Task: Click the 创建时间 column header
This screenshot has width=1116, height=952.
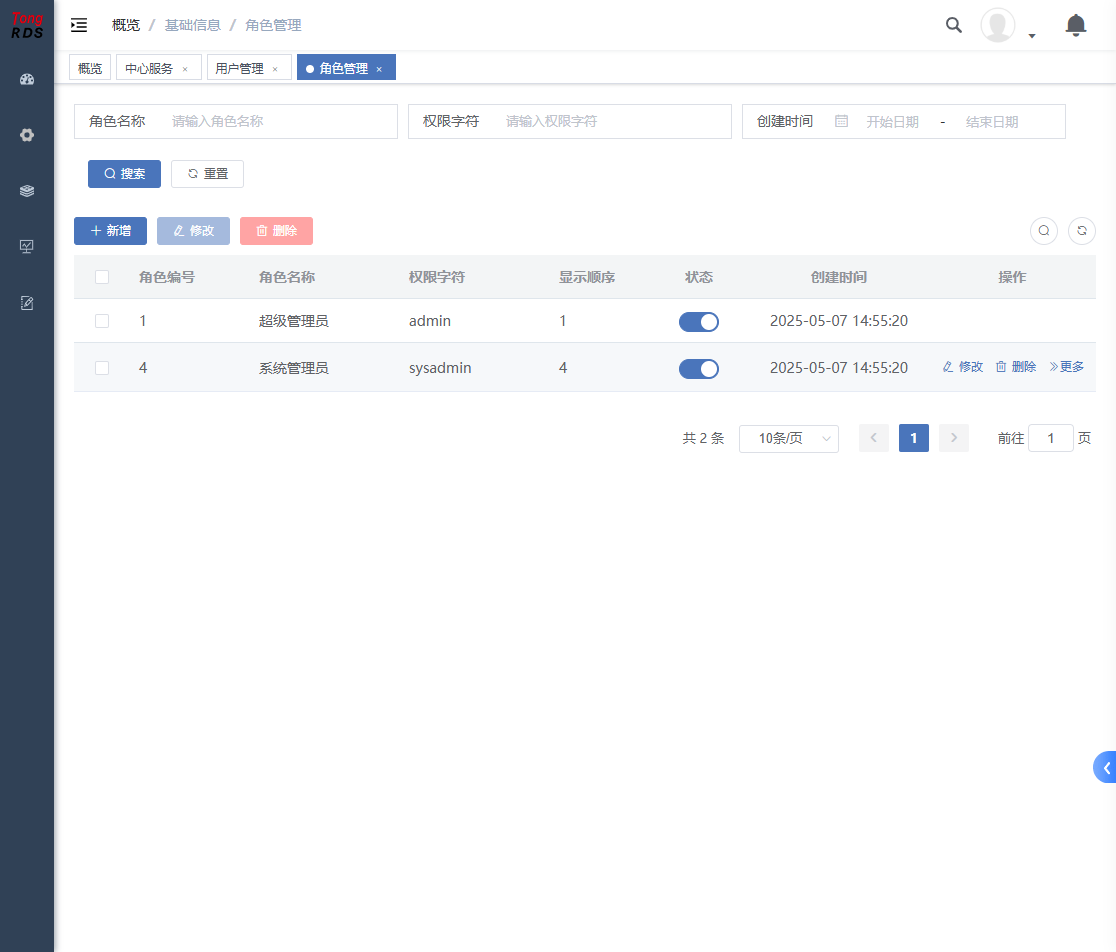Action: 839,277
